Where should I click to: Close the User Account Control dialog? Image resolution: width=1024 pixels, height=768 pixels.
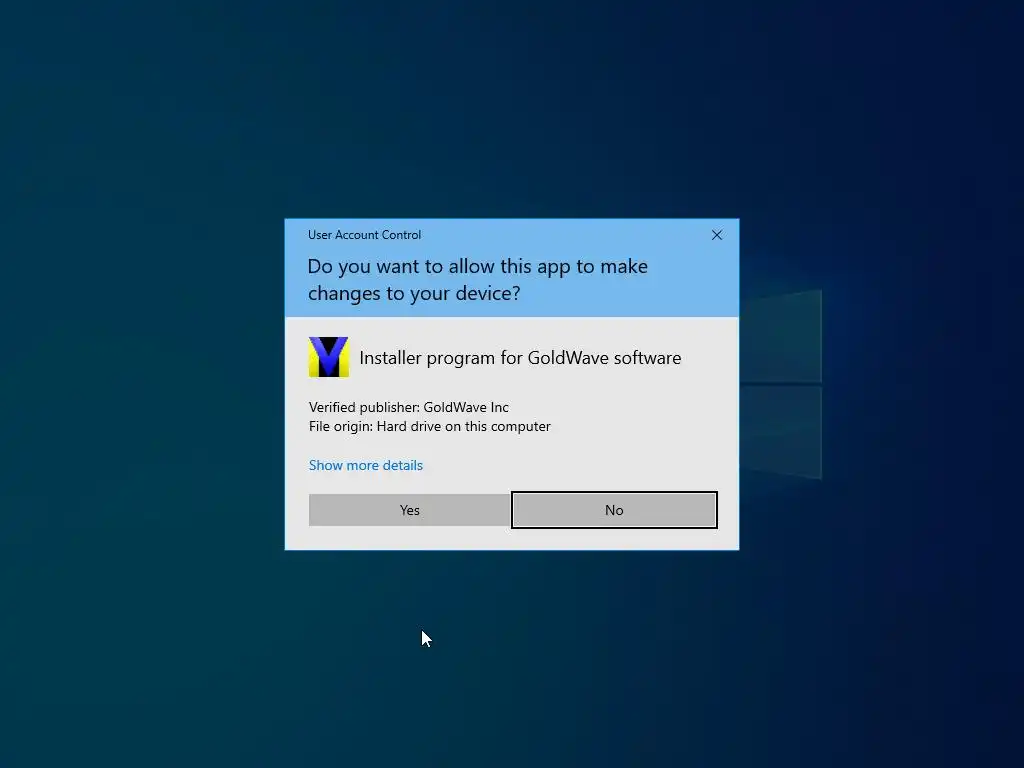[x=716, y=235]
